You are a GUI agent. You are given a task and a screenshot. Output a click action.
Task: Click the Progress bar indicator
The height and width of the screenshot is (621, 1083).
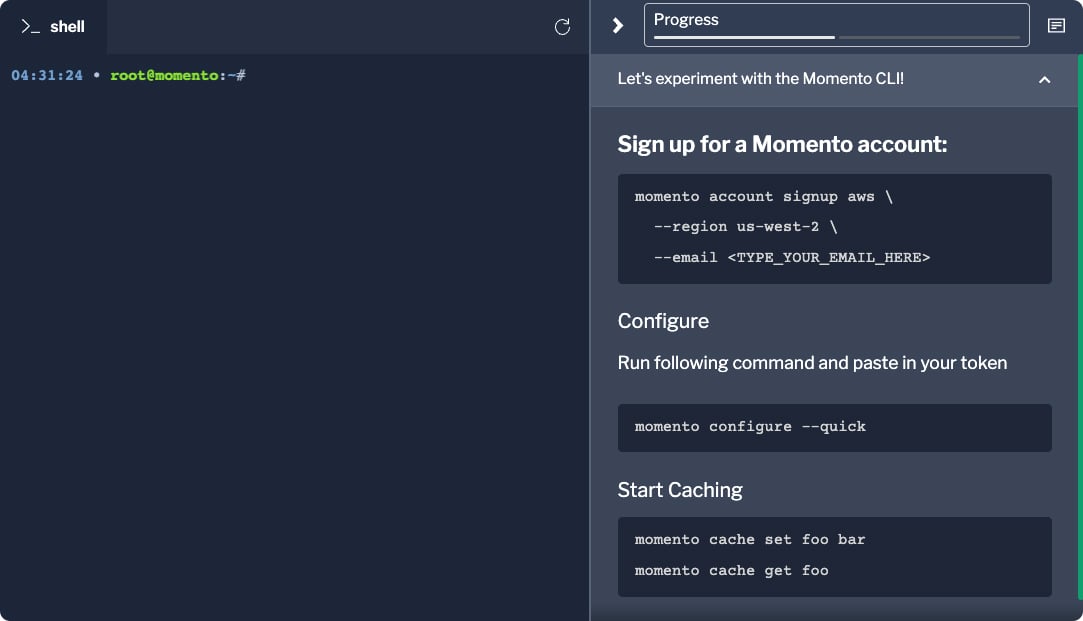point(836,37)
